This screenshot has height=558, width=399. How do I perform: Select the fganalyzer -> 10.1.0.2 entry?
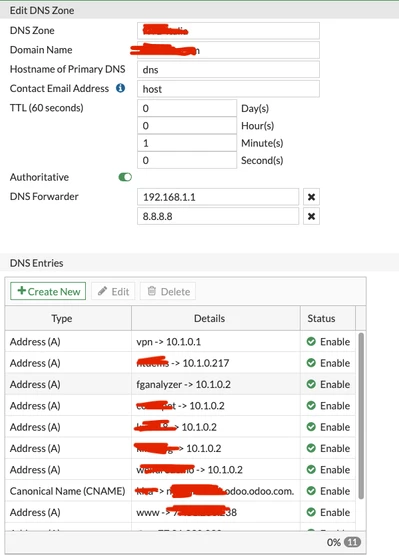point(180,384)
